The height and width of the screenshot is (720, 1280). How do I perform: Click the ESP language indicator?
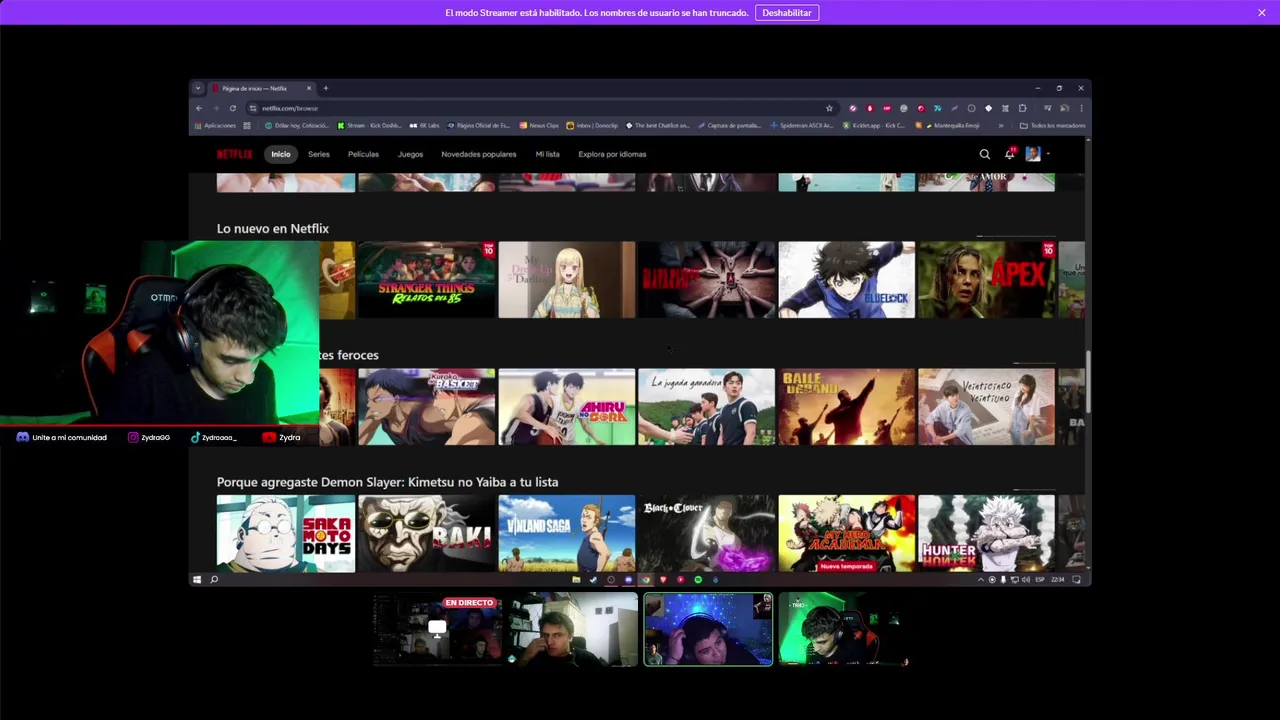click(1040, 579)
